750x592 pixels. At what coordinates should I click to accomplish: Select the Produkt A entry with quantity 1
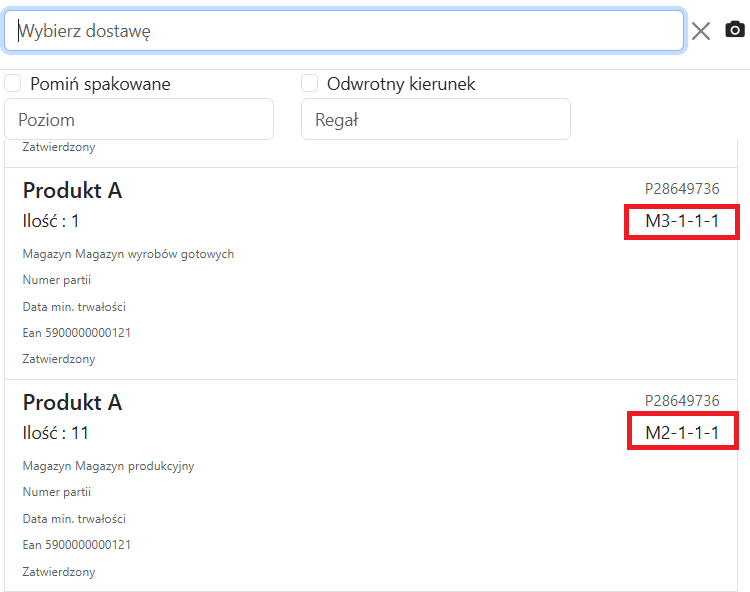tap(73, 190)
